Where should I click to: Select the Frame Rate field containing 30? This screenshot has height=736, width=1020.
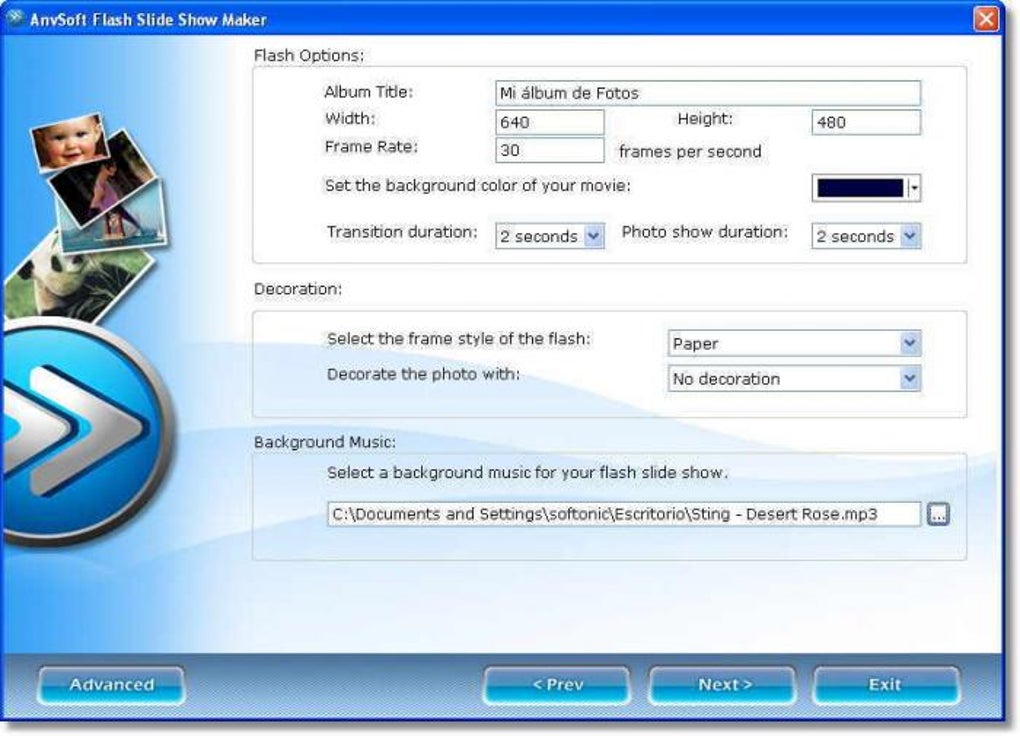pyautogui.click(x=548, y=151)
